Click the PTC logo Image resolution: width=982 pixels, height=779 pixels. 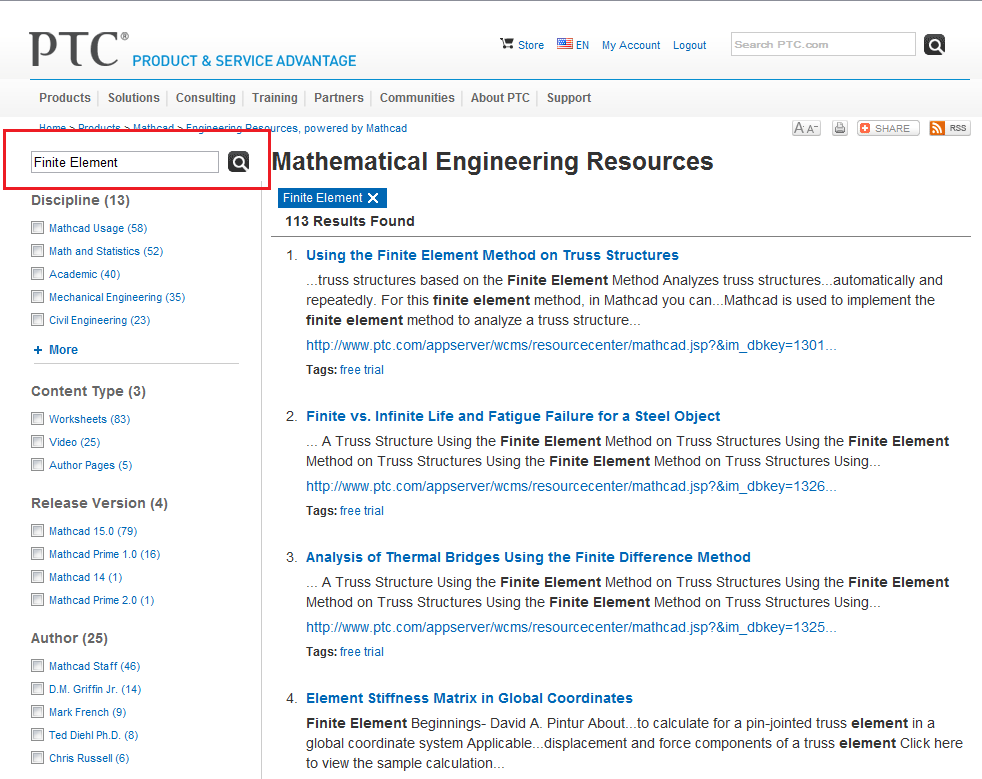tap(79, 49)
